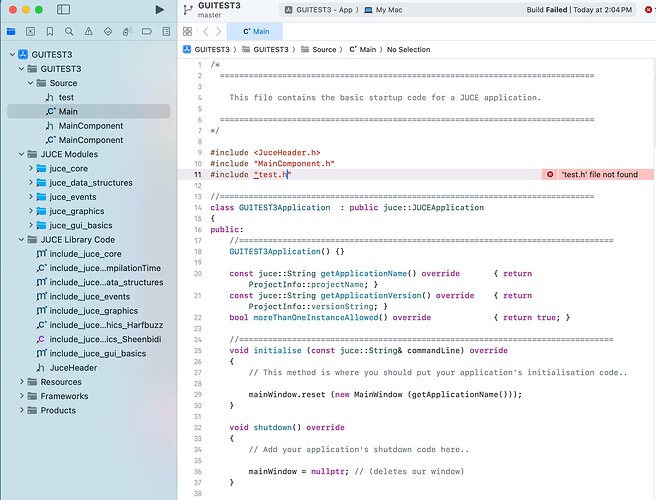
Task: Collapse the JUCE Library Code group
Action: point(21,239)
